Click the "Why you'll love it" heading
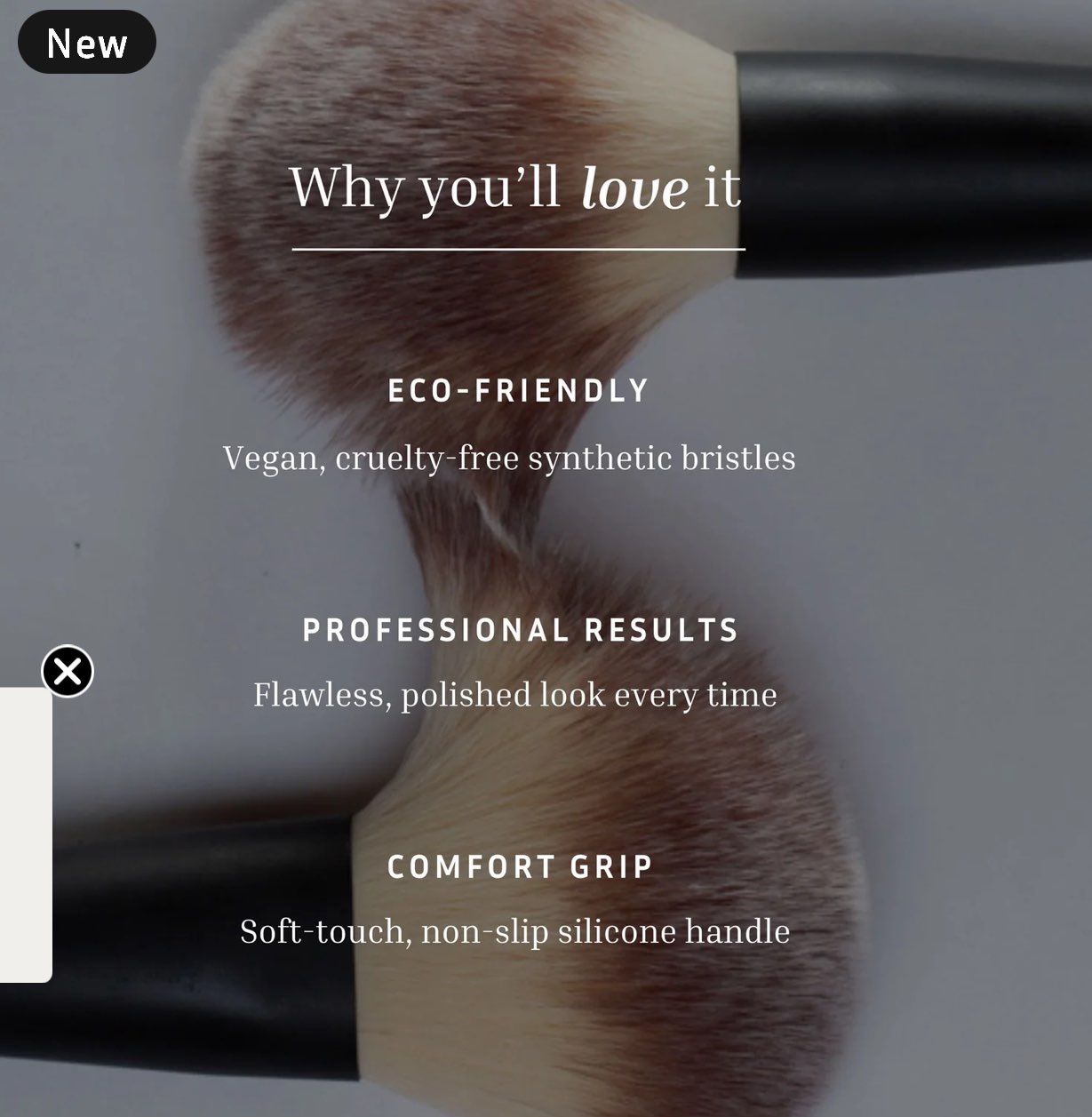This screenshot has height=1117, width=1092. (515, 187)
